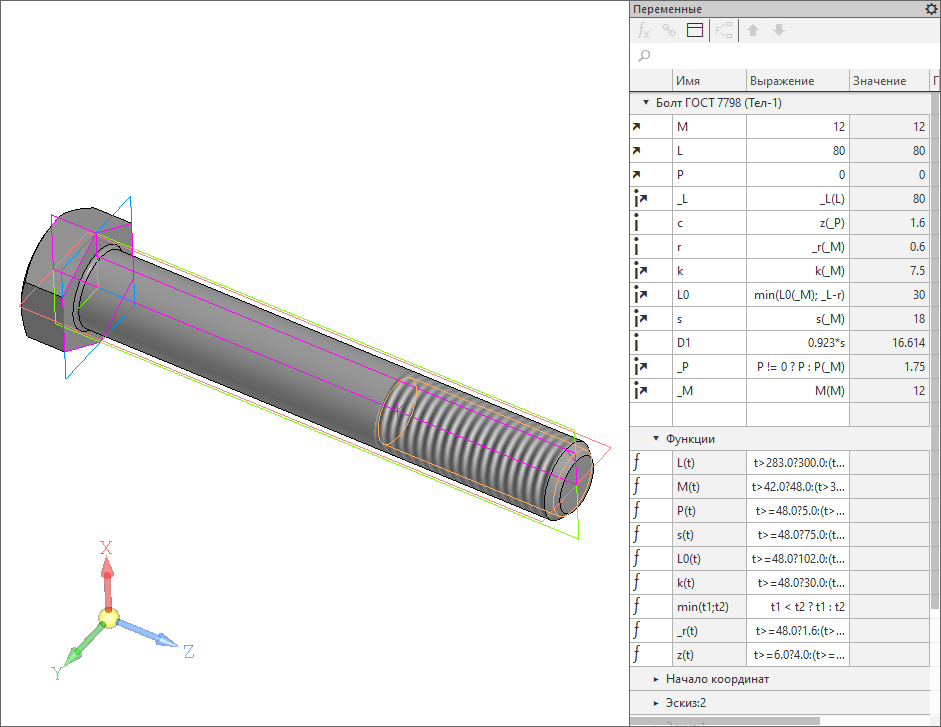941x727 pixels.
Task: Click the function icon beside L(t)
Action: click(637, 463)
